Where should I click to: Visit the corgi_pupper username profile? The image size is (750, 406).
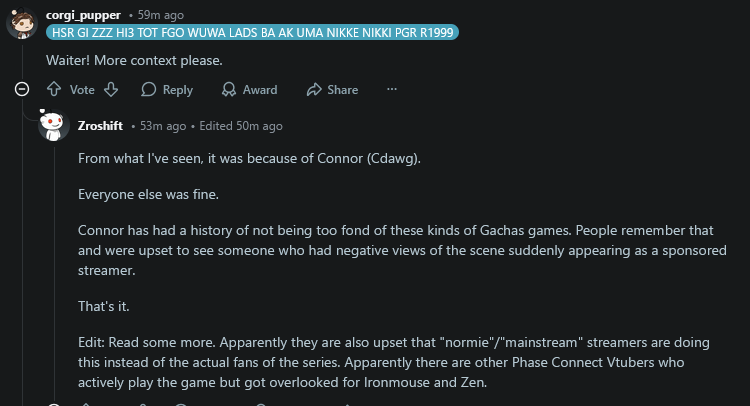coord(83,15)
